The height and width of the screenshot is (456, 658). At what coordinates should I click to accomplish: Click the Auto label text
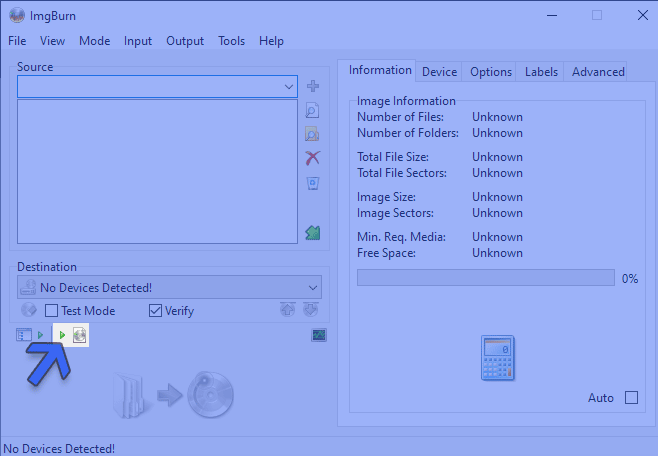tap(601, 398)
